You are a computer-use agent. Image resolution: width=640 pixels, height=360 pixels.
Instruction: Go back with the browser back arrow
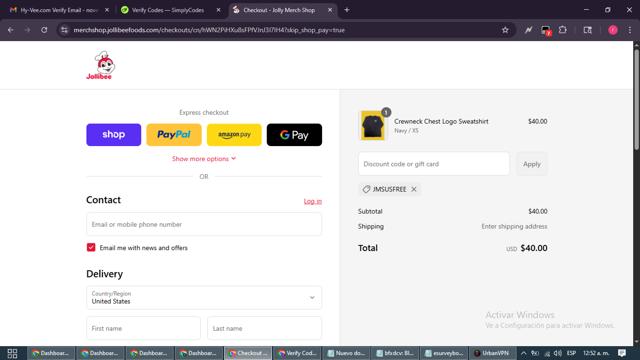pos(11,30)
